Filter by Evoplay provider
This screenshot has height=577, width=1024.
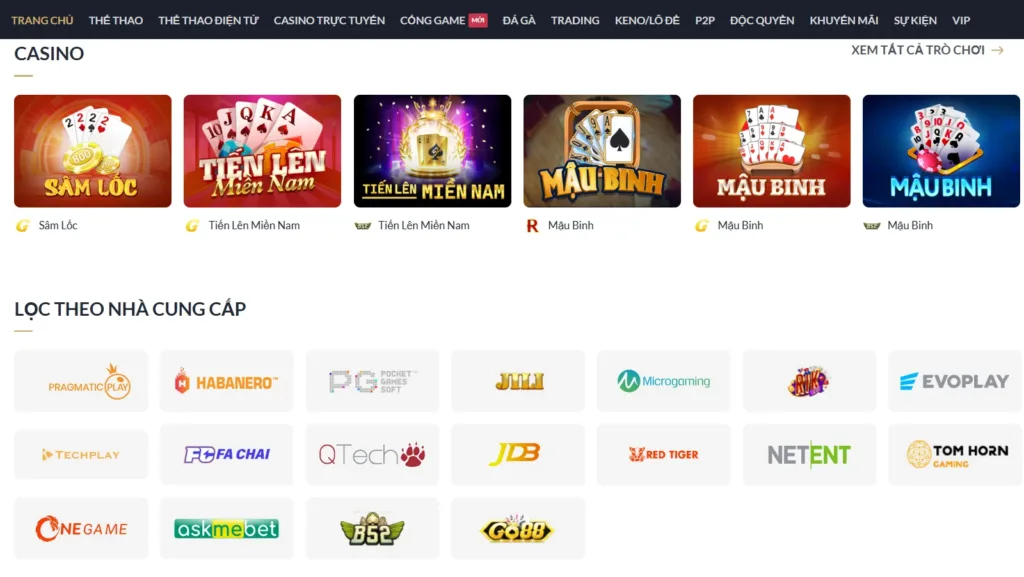click(x=955, y=381)
